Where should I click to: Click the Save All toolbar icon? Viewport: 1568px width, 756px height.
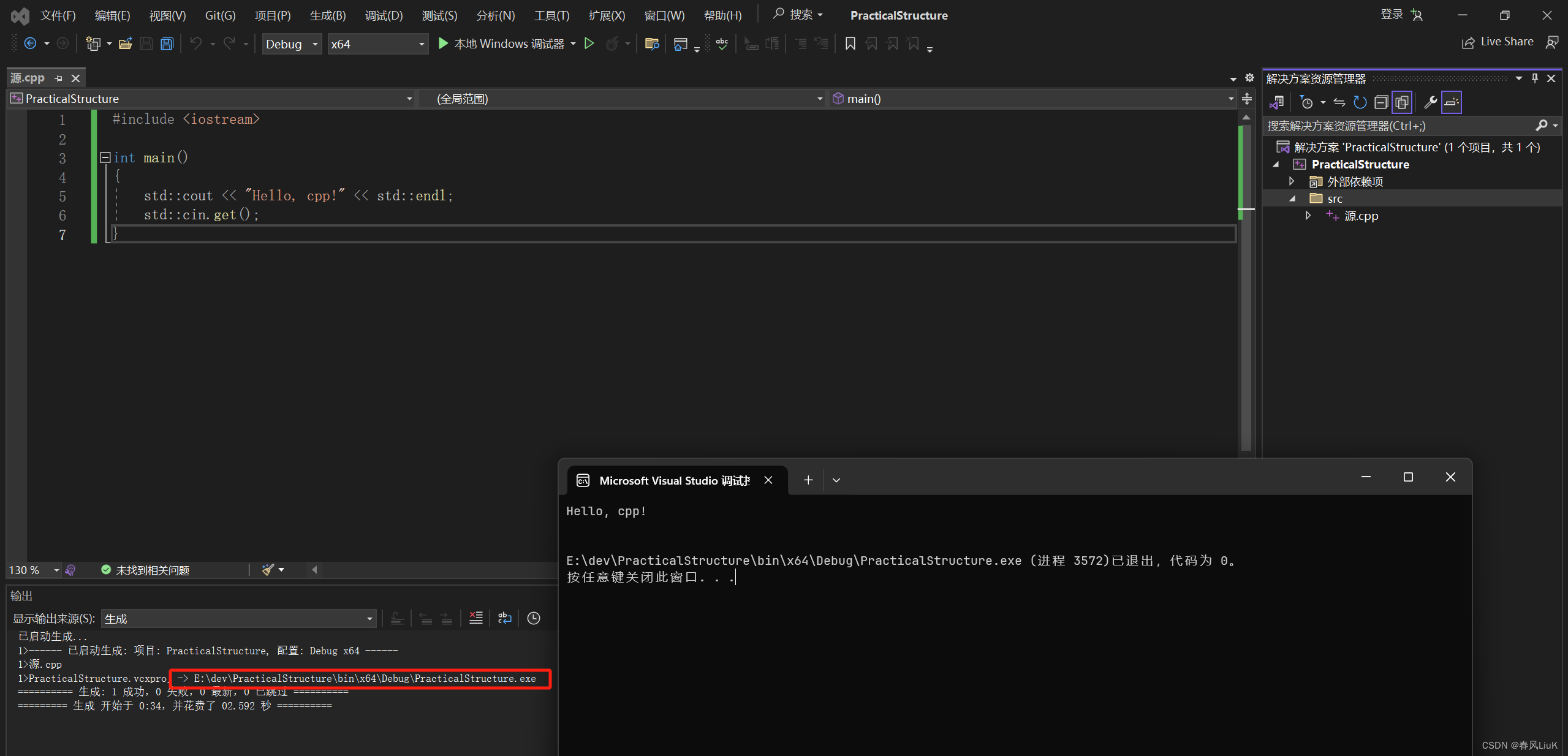tap(167, 43)
